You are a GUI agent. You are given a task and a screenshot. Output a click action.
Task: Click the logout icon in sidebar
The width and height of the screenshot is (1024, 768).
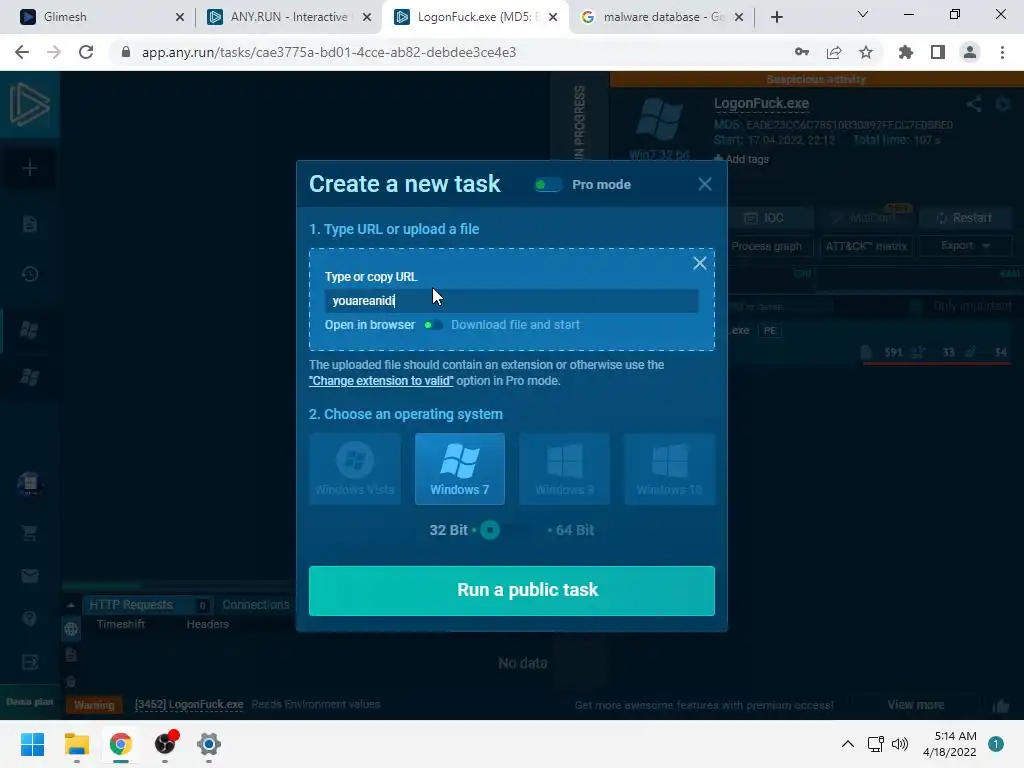29,662
